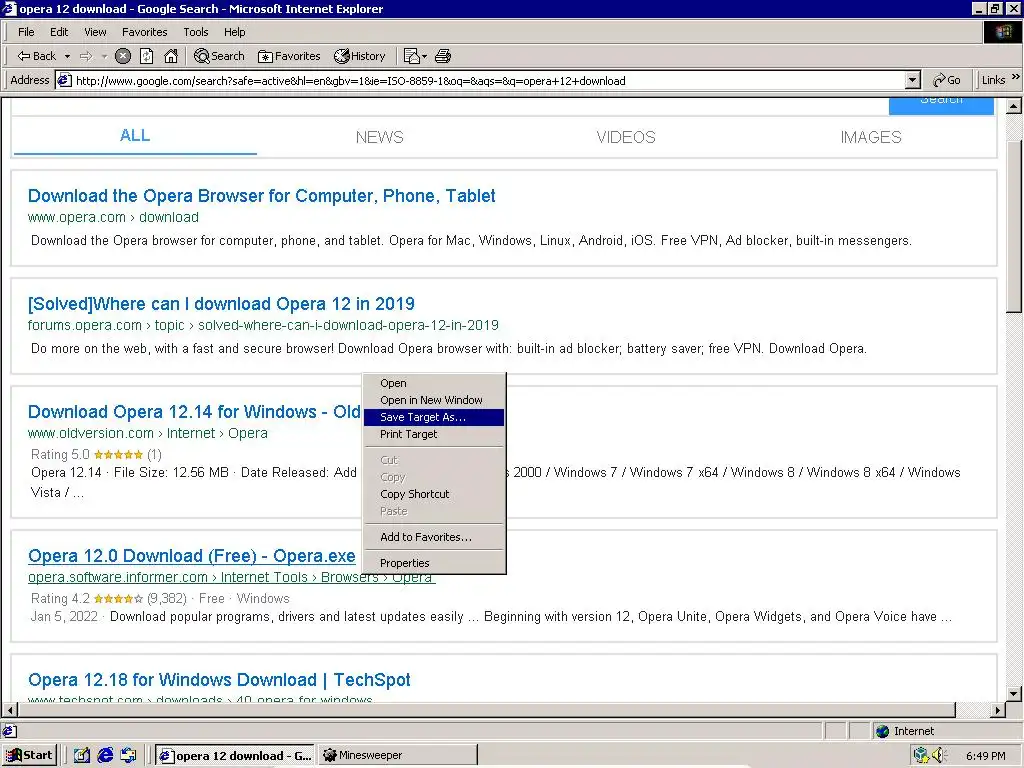
Task: Click the Links toolbar label
Action: point(993,80)
